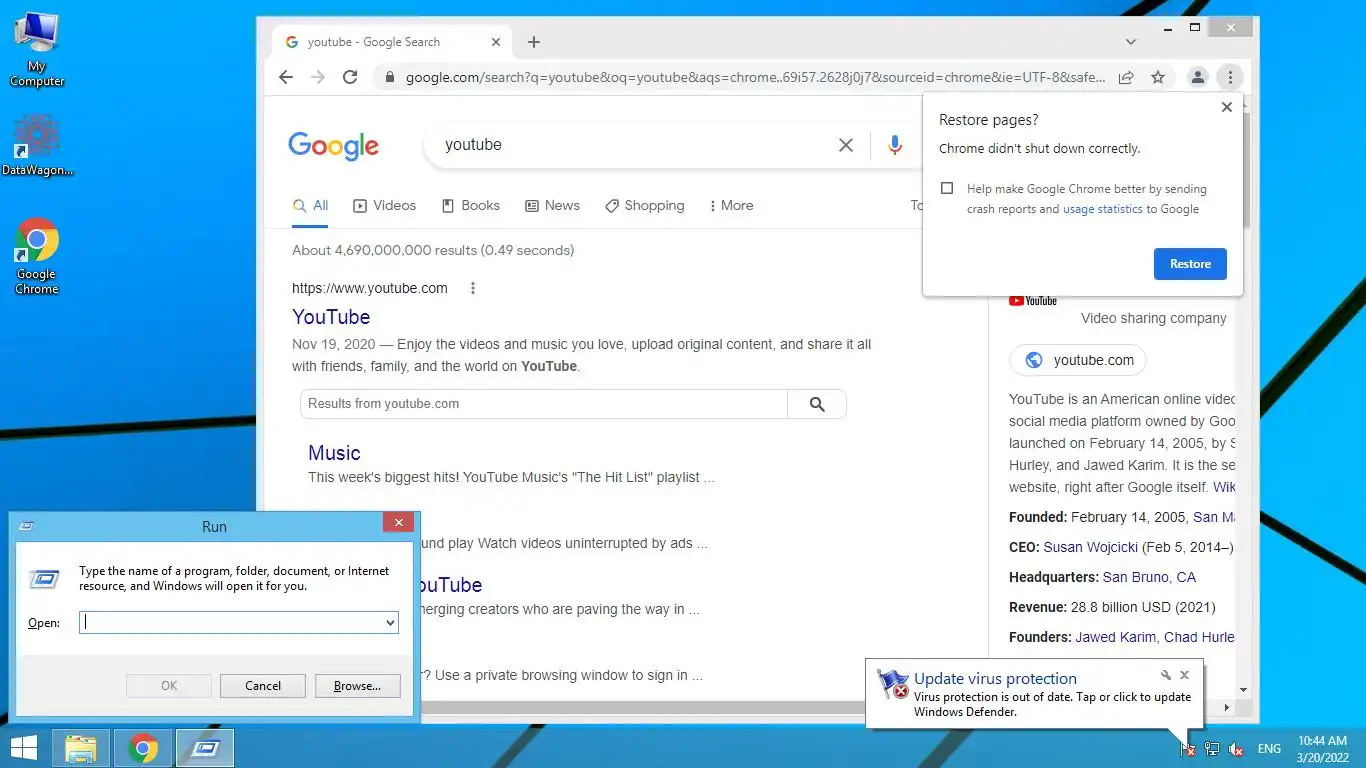Switch to Videos results

click(x=385, y=206)
